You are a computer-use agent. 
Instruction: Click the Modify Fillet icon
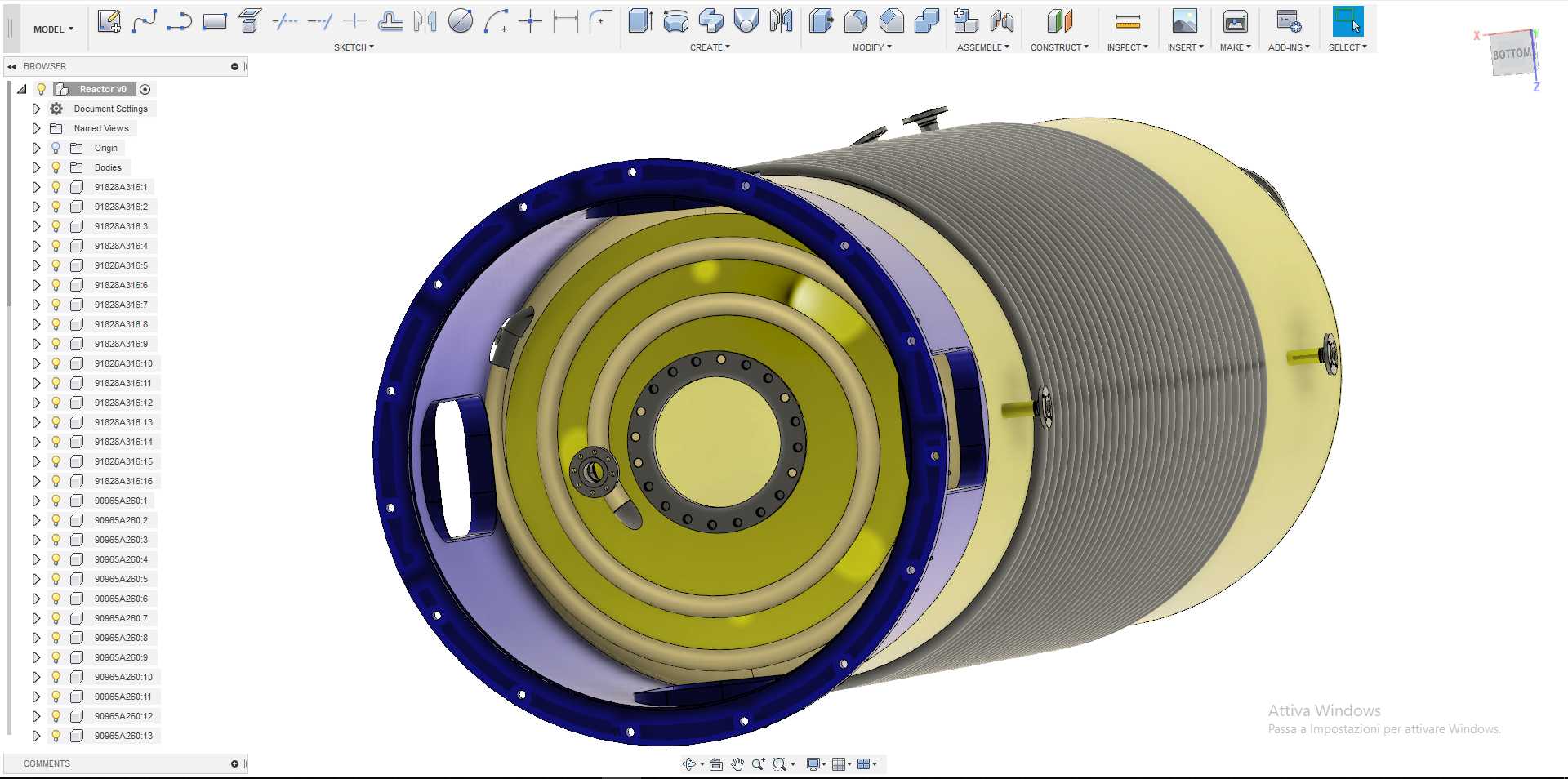(856, 21)
